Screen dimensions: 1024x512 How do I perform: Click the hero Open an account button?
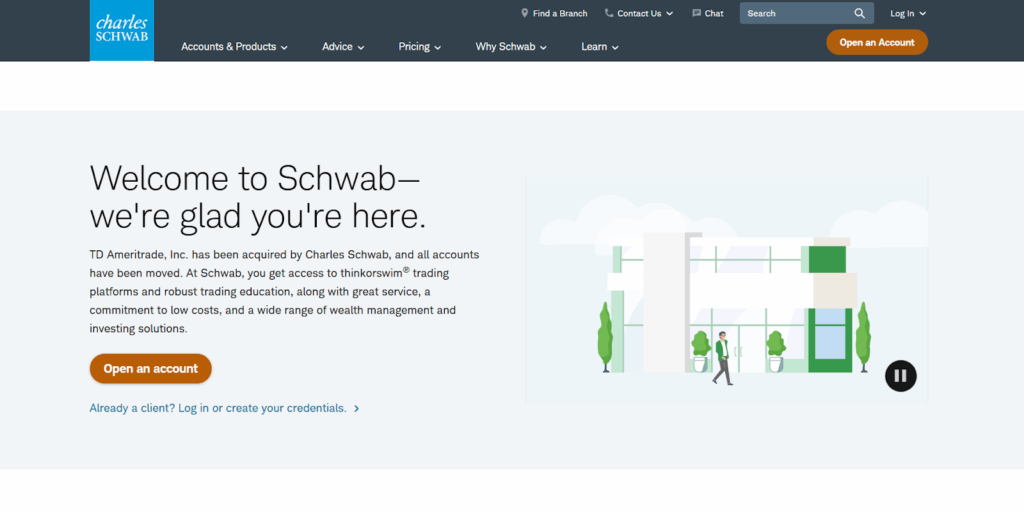pyautogui.click(x=151, y=369)
